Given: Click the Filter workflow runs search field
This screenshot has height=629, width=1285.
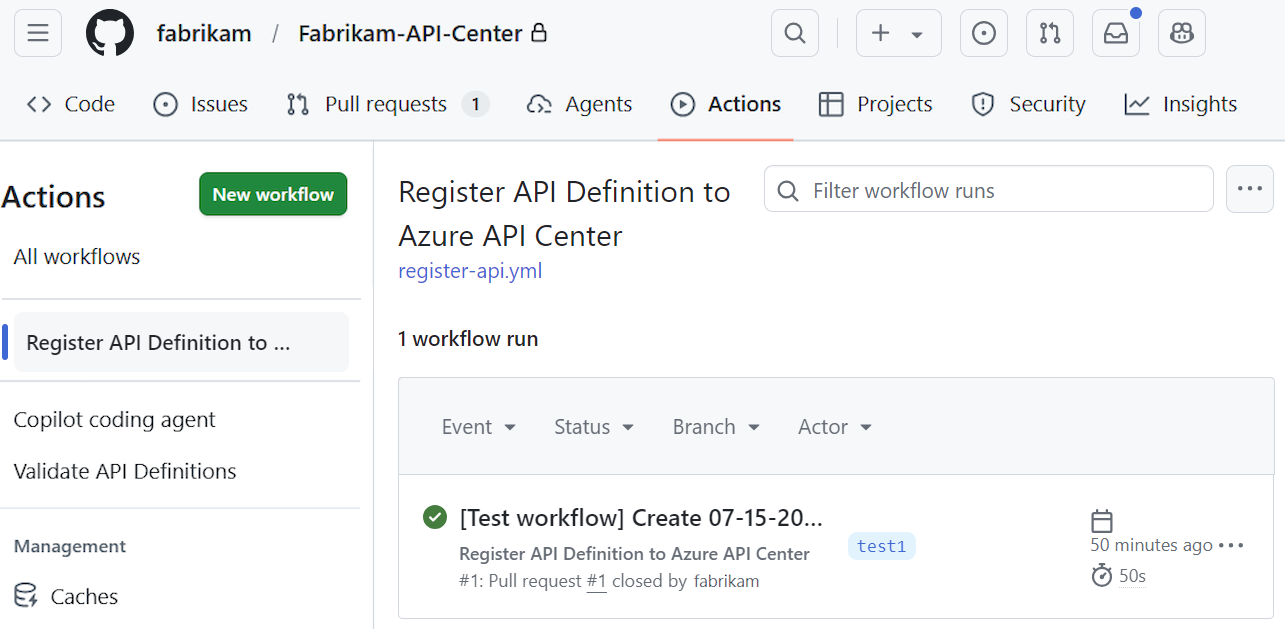Looking at the screenshot, I should click(x=988, y=189).
